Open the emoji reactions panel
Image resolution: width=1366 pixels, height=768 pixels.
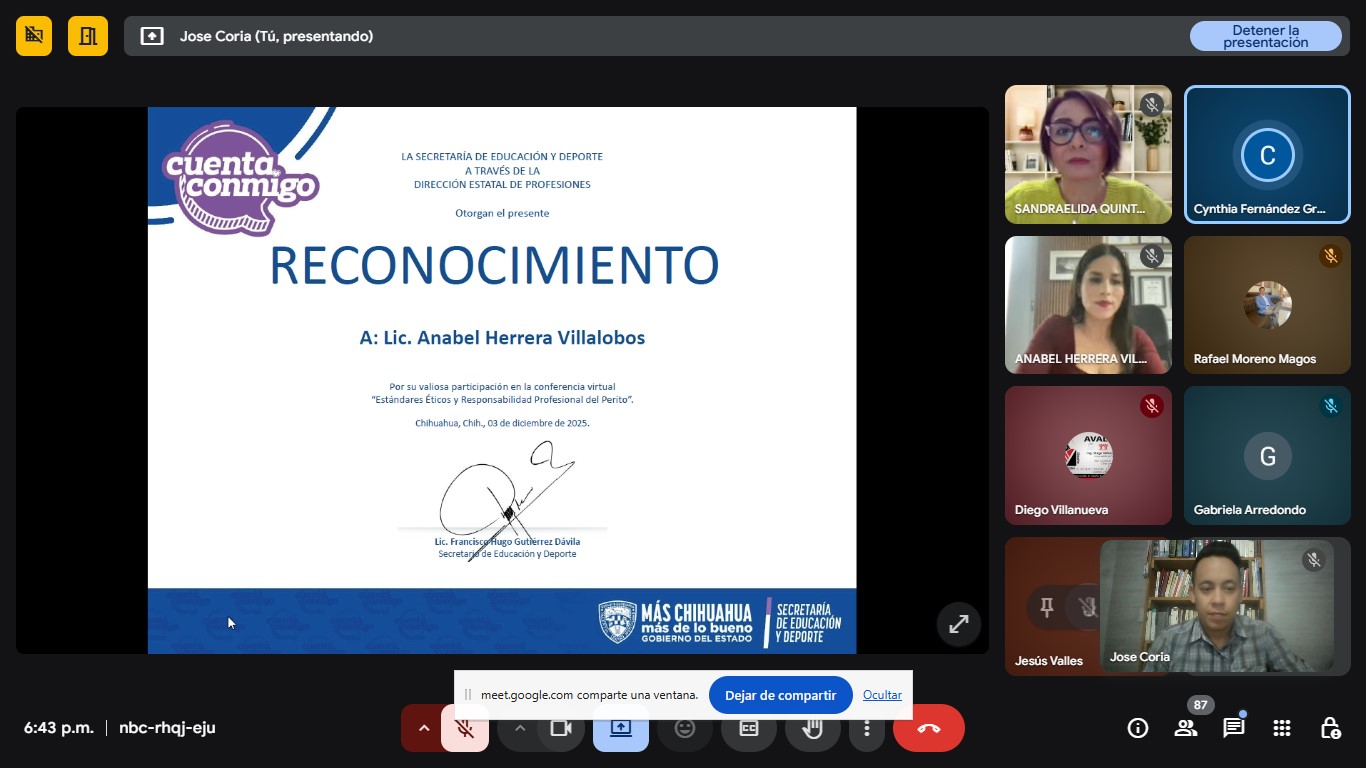click(x=685, y=728)
